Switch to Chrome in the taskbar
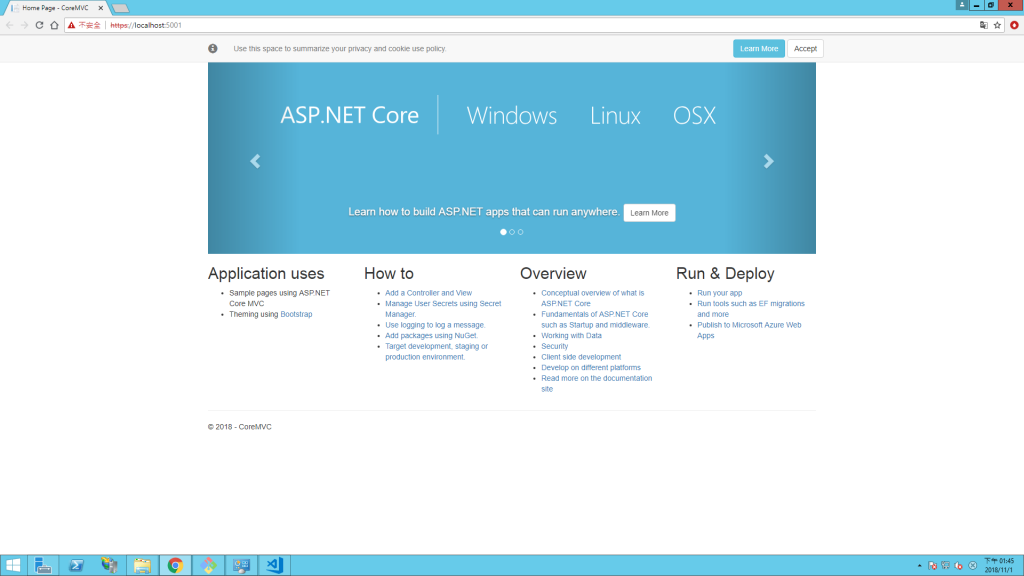Image resolution: width=1024 pixels, height=576 pixels. 175,566
